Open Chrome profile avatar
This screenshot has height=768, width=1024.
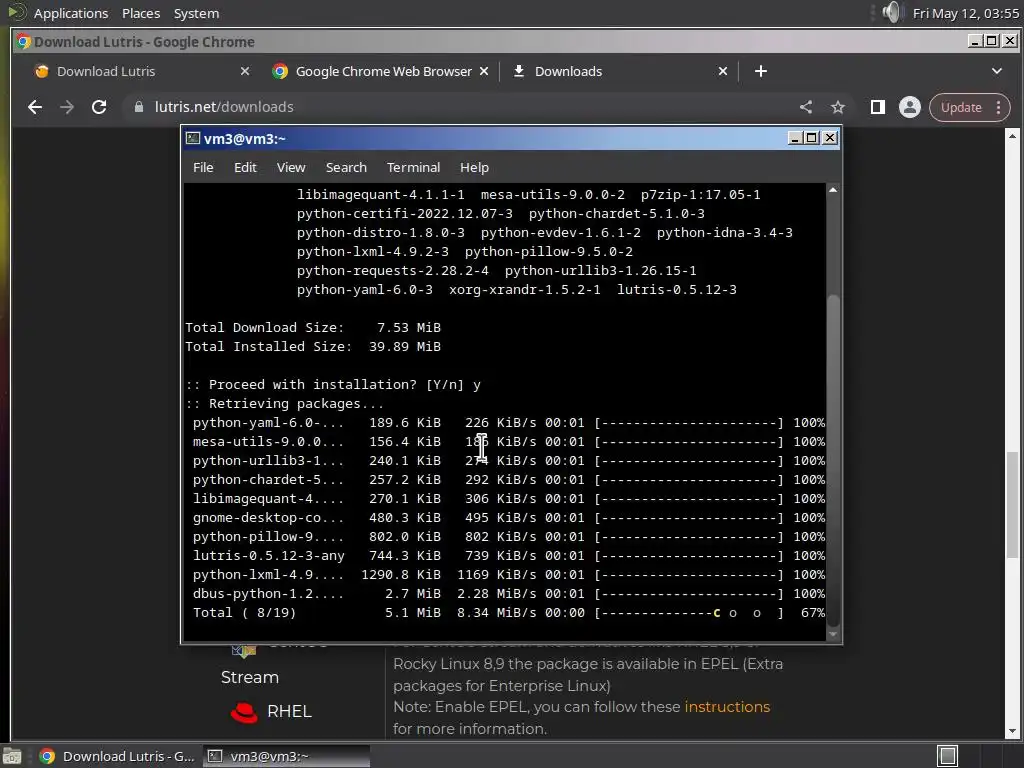click(x=910, y=107)
